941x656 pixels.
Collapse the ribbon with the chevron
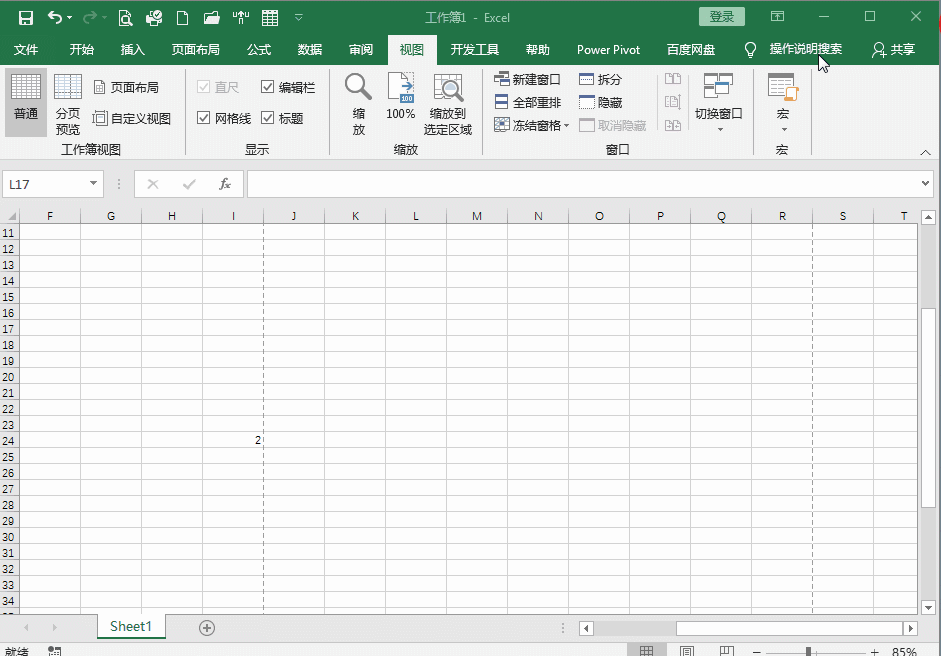(x=925, y=152)
